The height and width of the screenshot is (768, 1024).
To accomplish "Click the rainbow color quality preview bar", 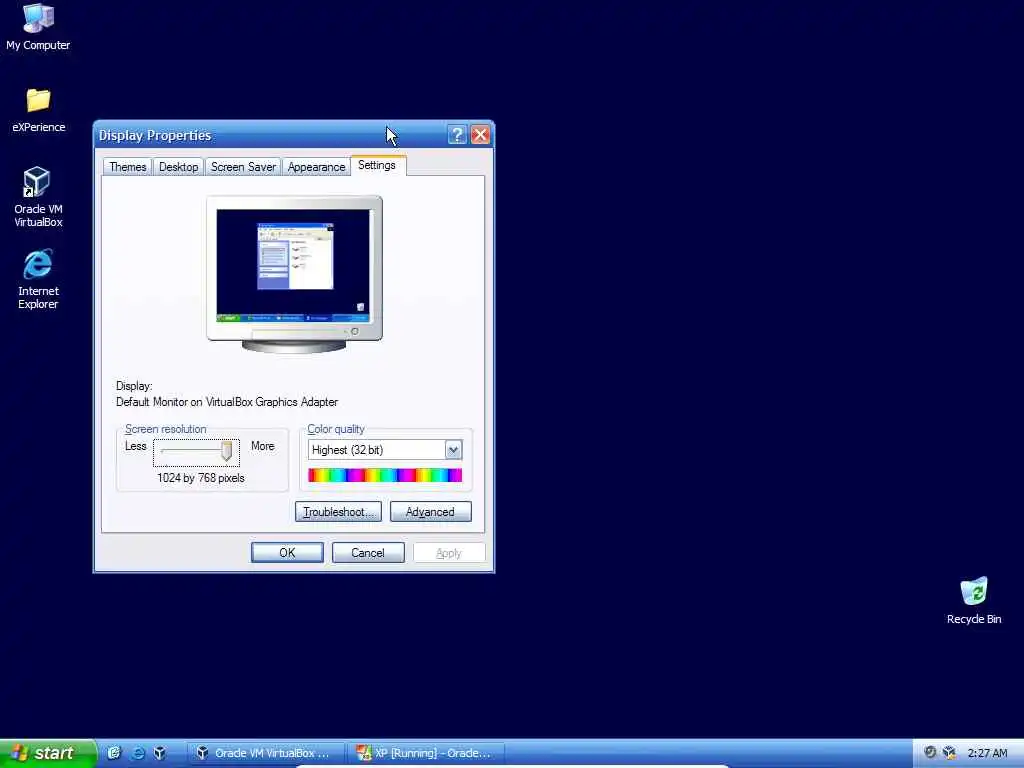I will pyautogui.click(x=385, y=475).
